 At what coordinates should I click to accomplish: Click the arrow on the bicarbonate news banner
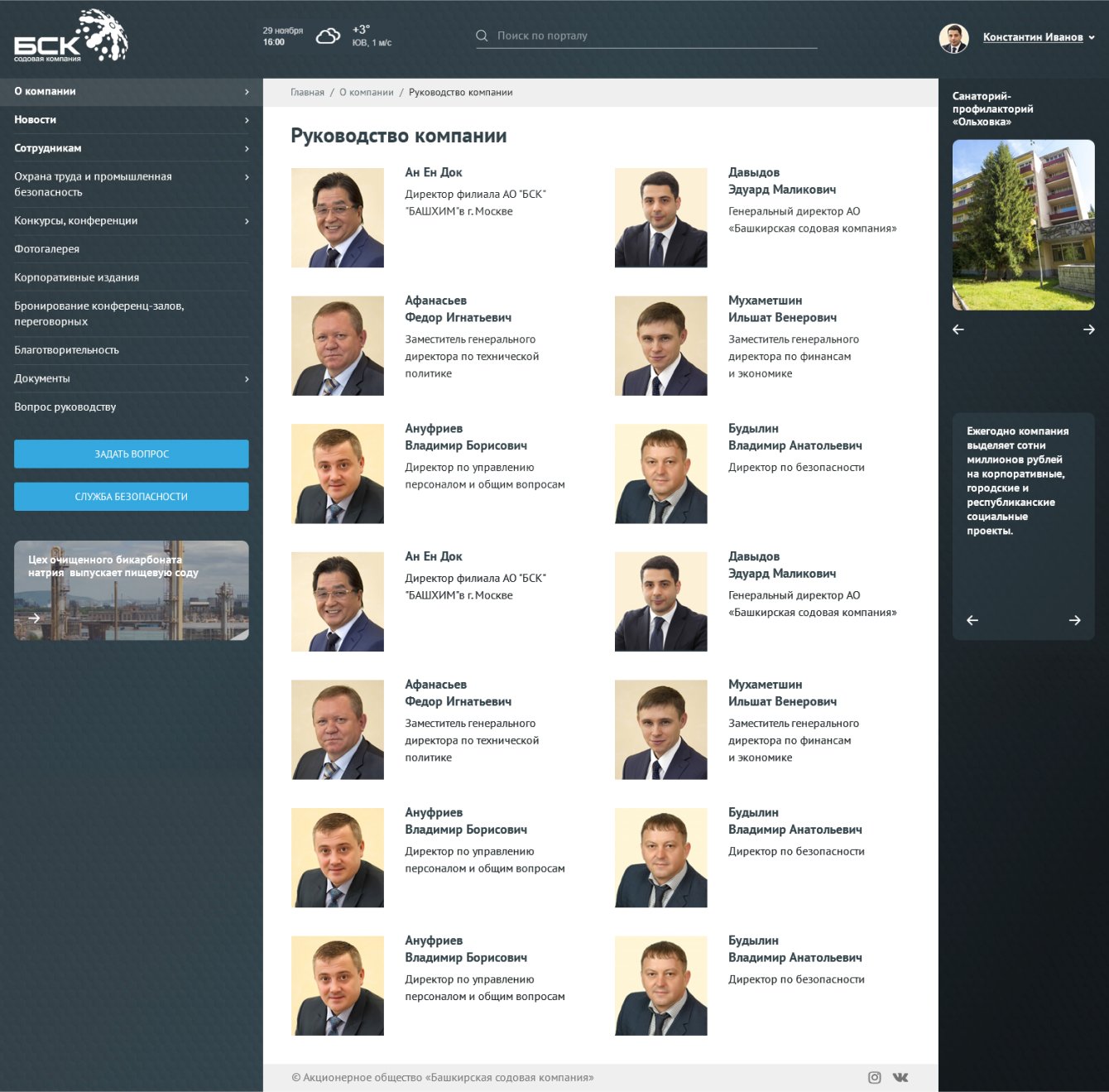click(x=34, y=618)
